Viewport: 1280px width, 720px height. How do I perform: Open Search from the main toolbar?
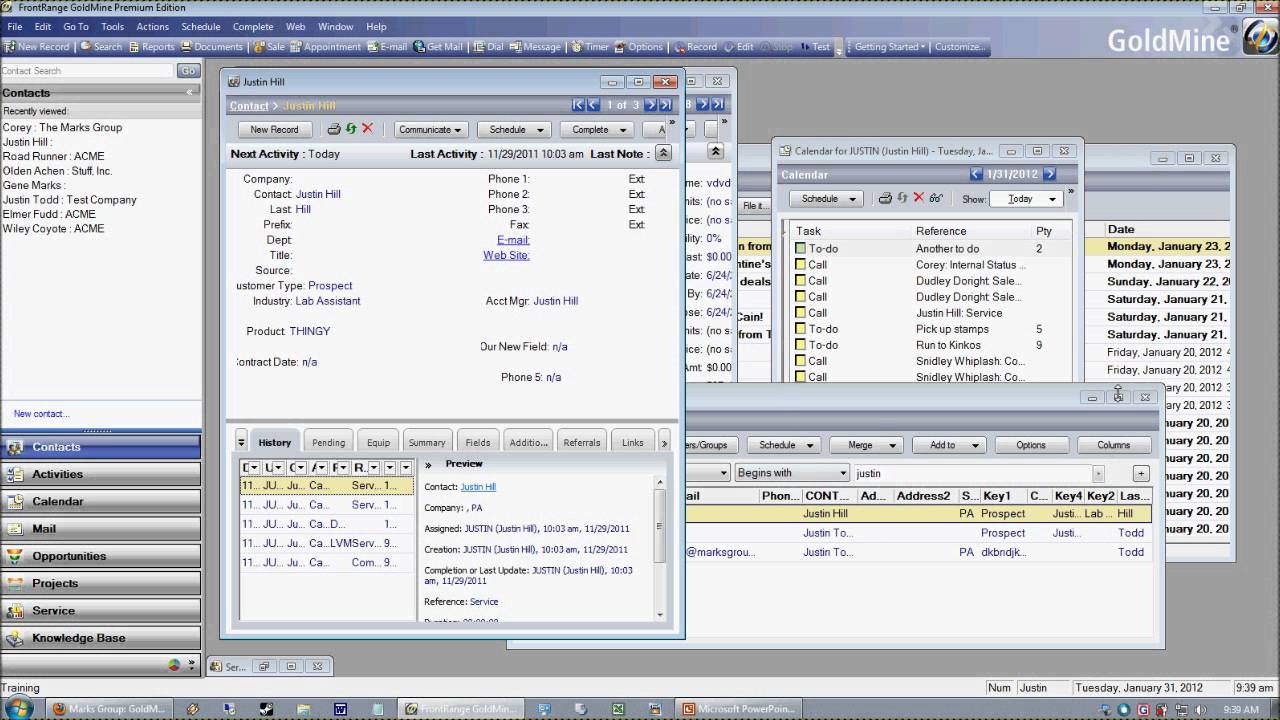(x=101, y=47)
